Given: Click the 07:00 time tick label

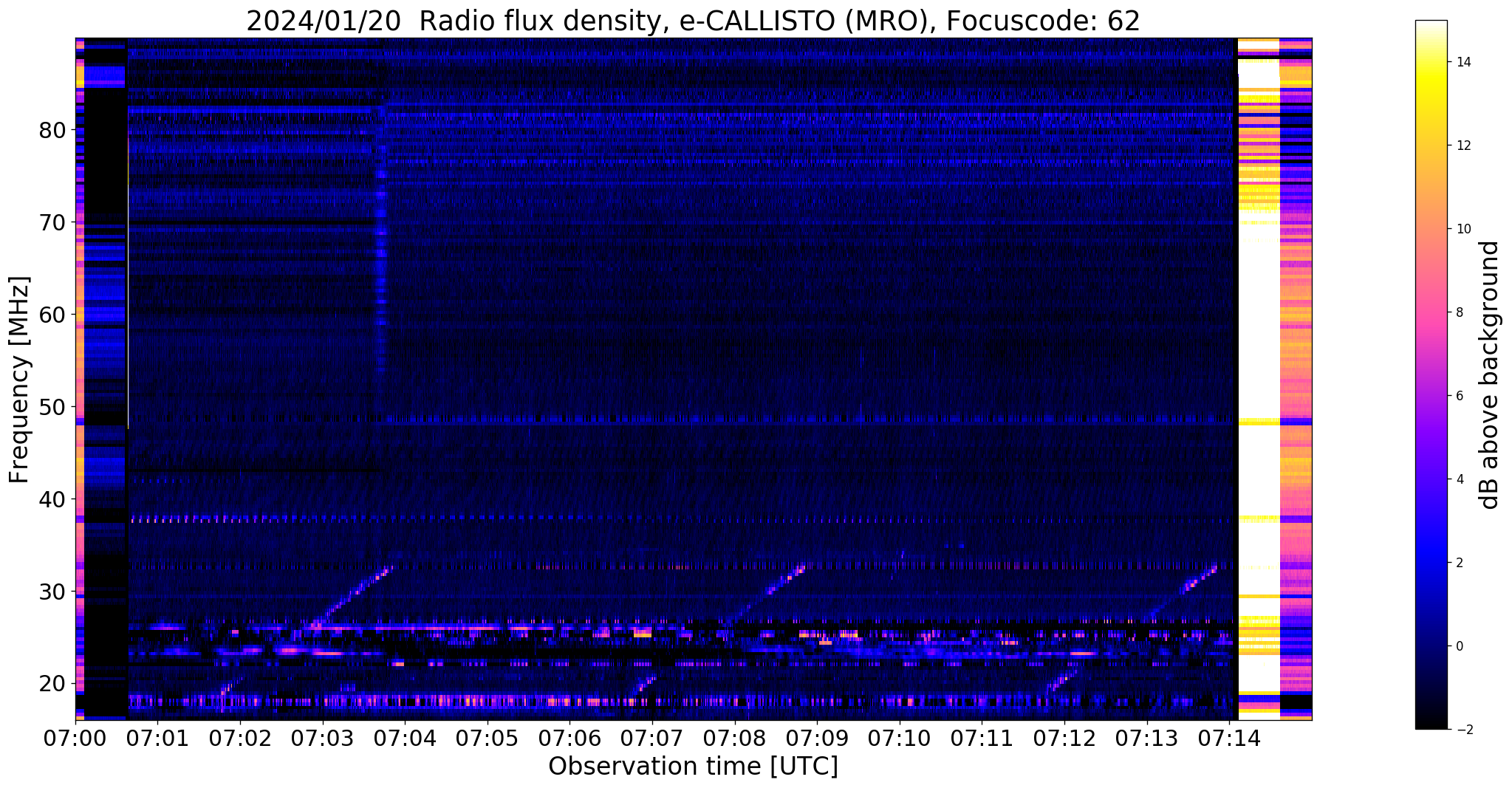Looking at the screenshot, I should click(x=75, y=738).
